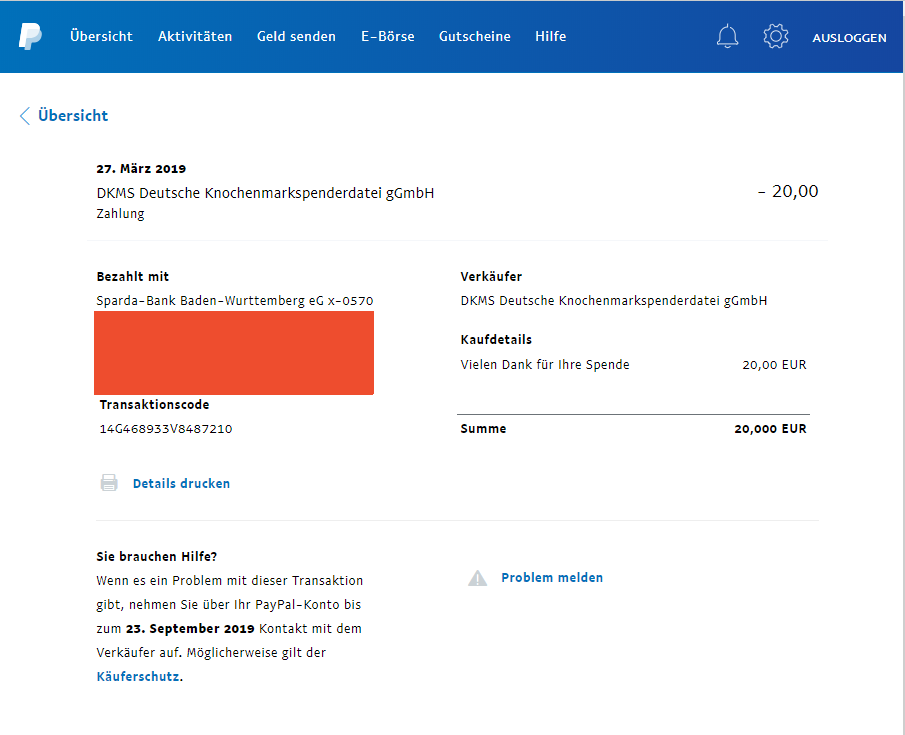The height and width of the screenshot is (735, 905).
Task: Select the E-Börse menu item
Action: [388, 36]
